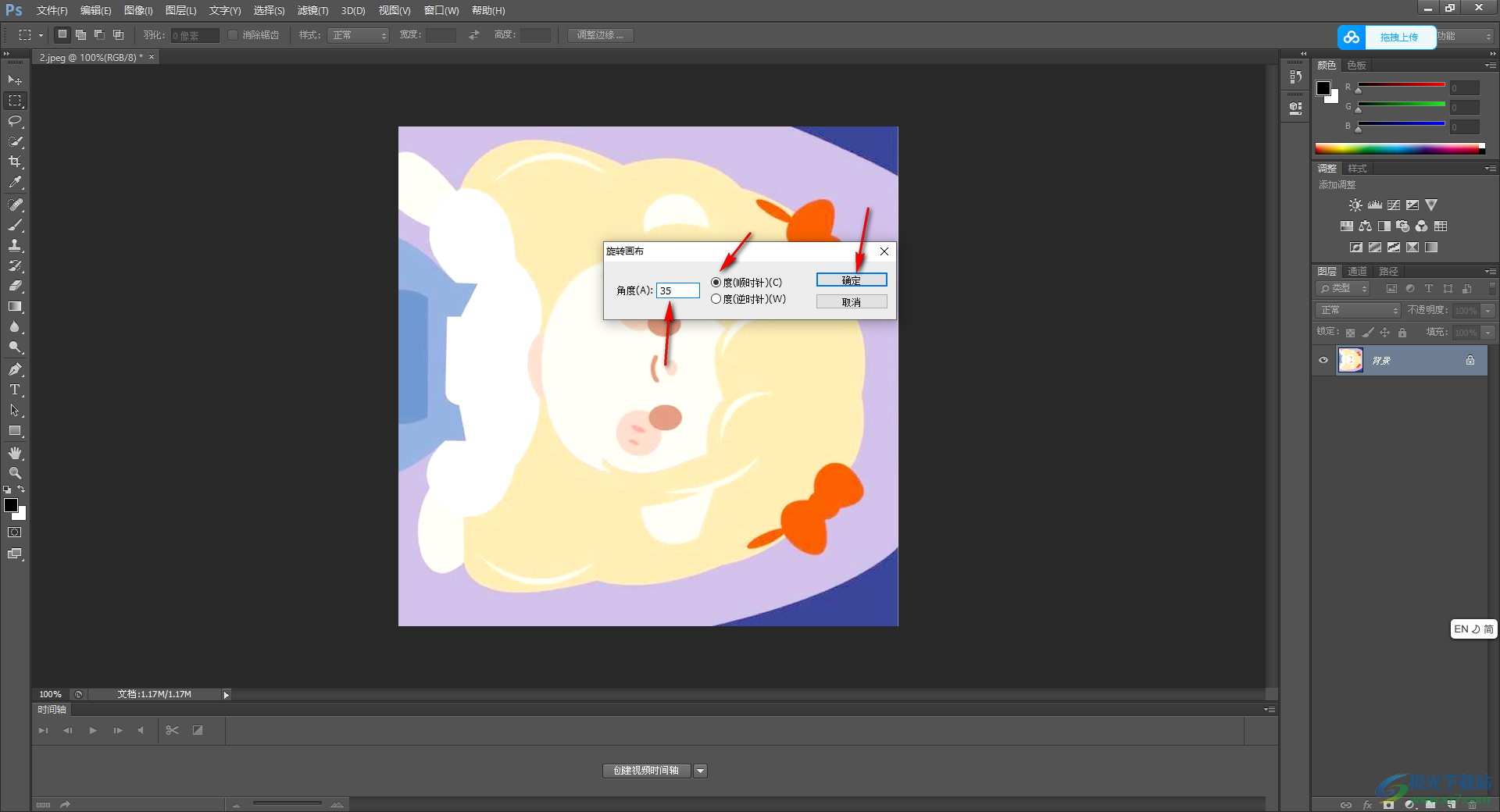Open the 类型 layer filter dropdown
Viewport: 1500px width, 812px height.
(1343, 289)
